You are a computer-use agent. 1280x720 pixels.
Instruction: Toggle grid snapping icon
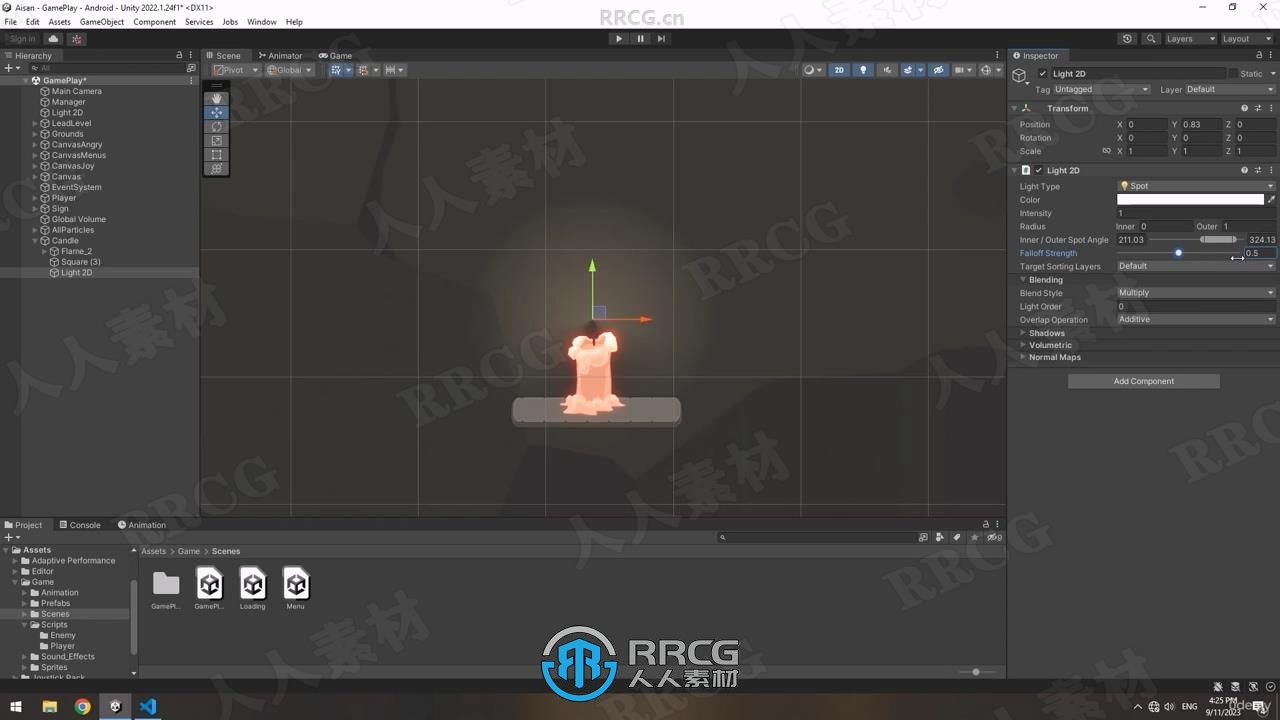click(x=366, y=70)
